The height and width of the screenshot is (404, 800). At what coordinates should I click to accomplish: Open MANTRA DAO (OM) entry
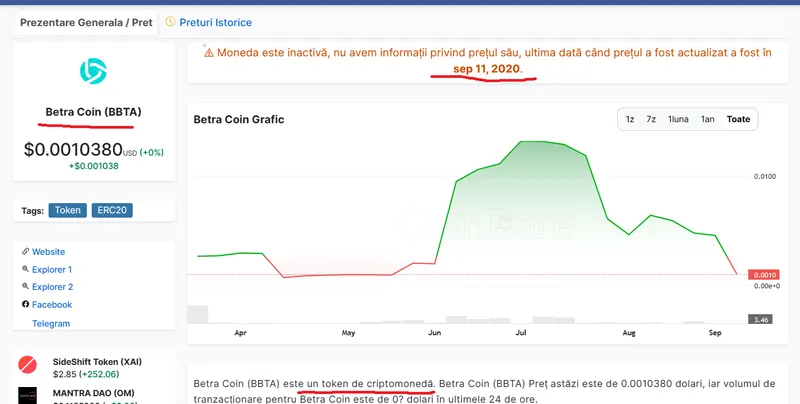point(93,393)
